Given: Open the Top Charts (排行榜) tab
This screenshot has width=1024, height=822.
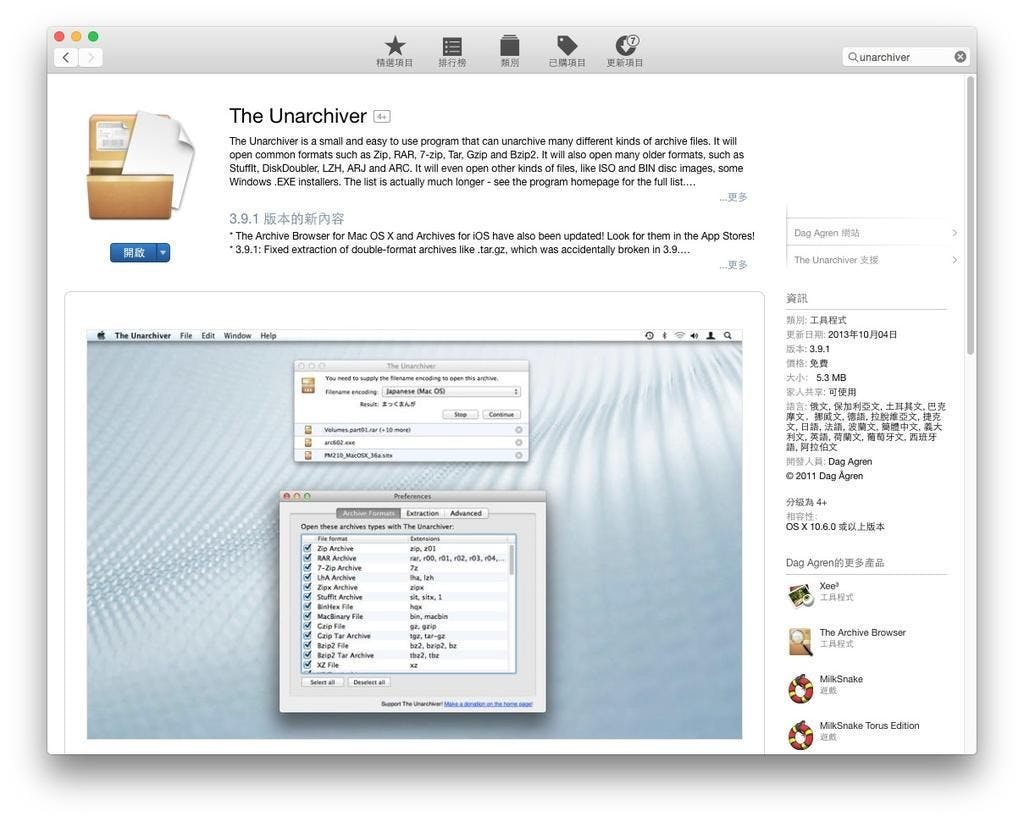Looking at the screenshot, I should pos(452,51).
